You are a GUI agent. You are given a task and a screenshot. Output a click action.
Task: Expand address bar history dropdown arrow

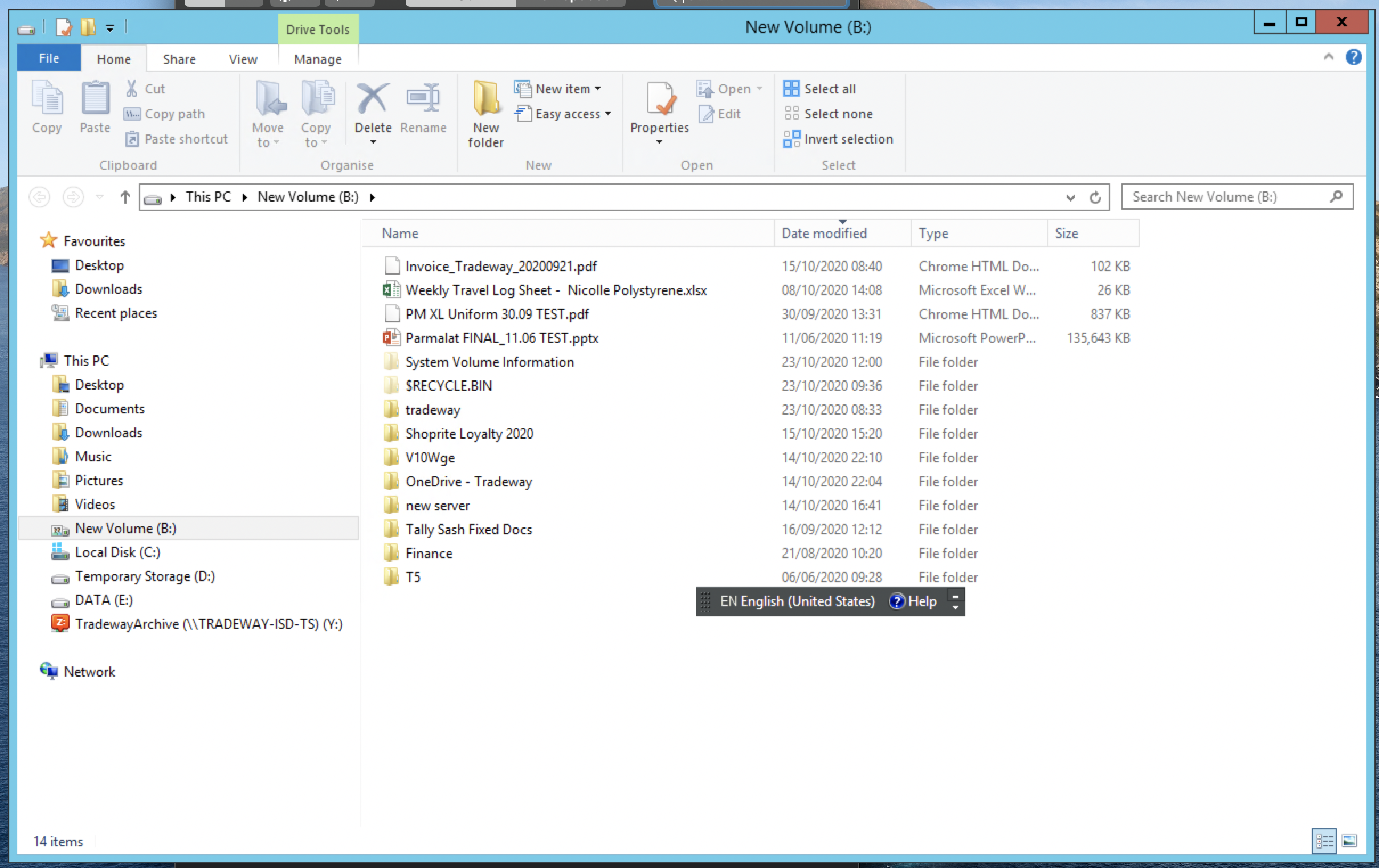pos(1070,197)
